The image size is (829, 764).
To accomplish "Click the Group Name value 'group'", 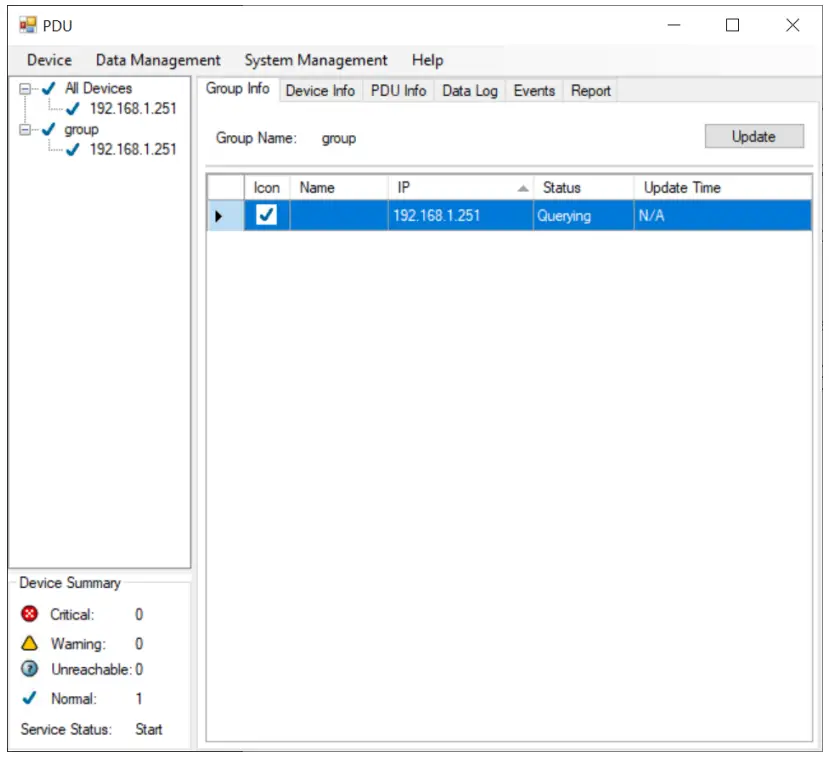I will [338, 139].
